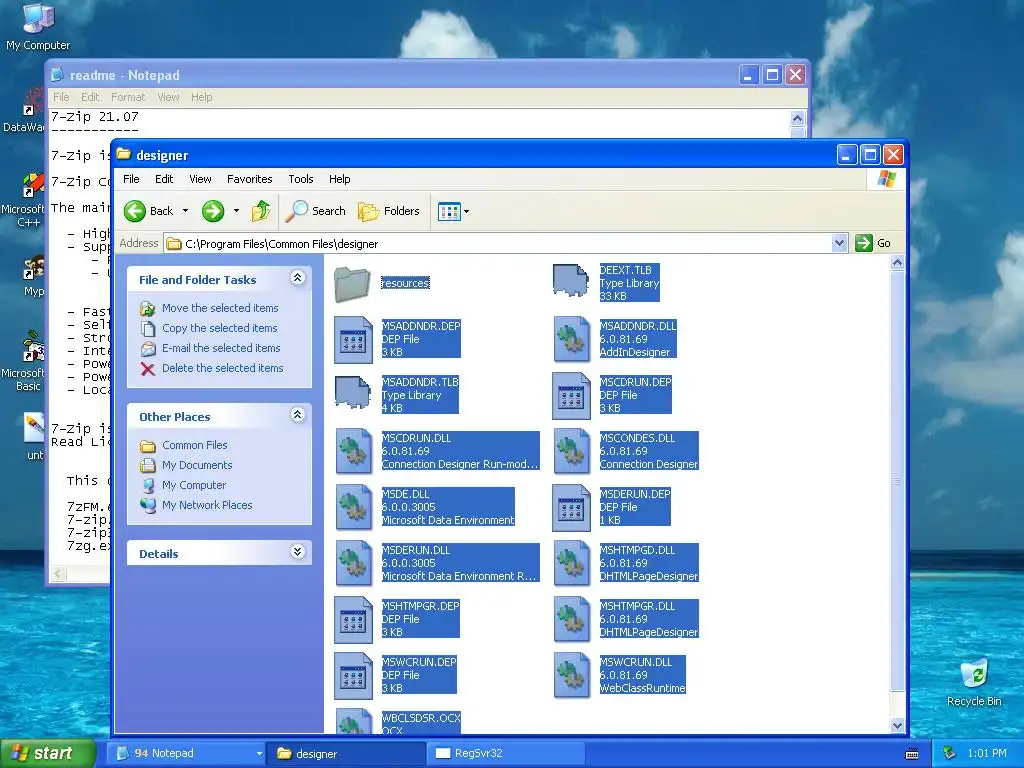Image resolution: width=1024 pixels, height=768 pixels.
Task: Click the designer taskbar button
Action: 347,754
